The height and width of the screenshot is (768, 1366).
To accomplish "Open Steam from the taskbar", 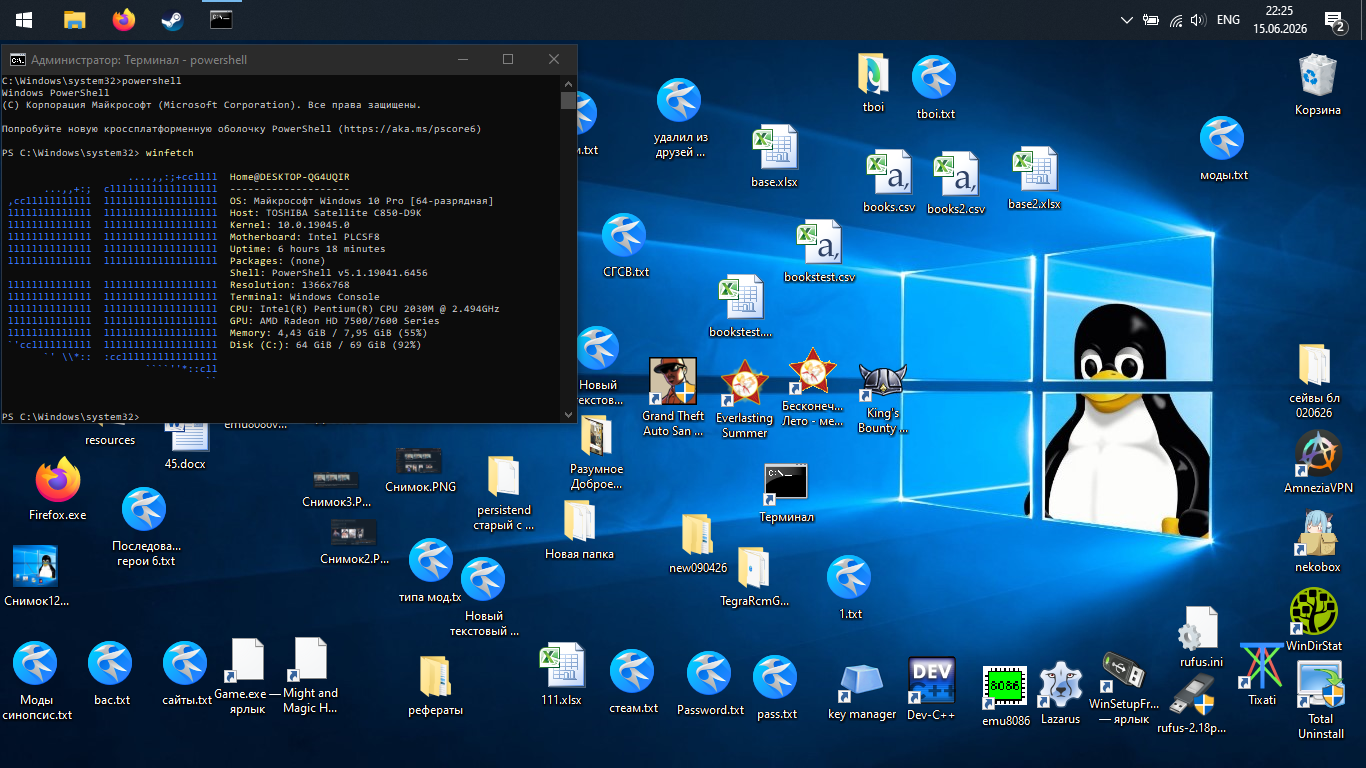I will pos(172,19).
